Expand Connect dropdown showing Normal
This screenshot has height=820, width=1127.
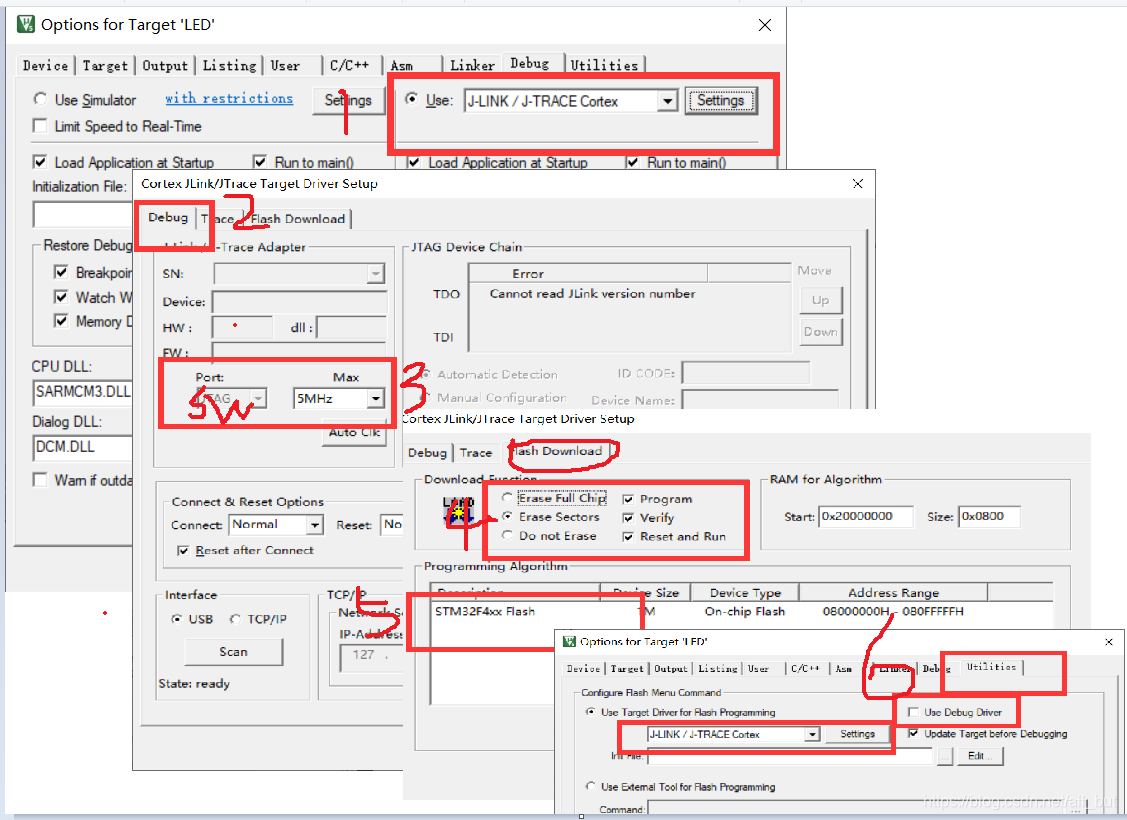coord(314,525)
